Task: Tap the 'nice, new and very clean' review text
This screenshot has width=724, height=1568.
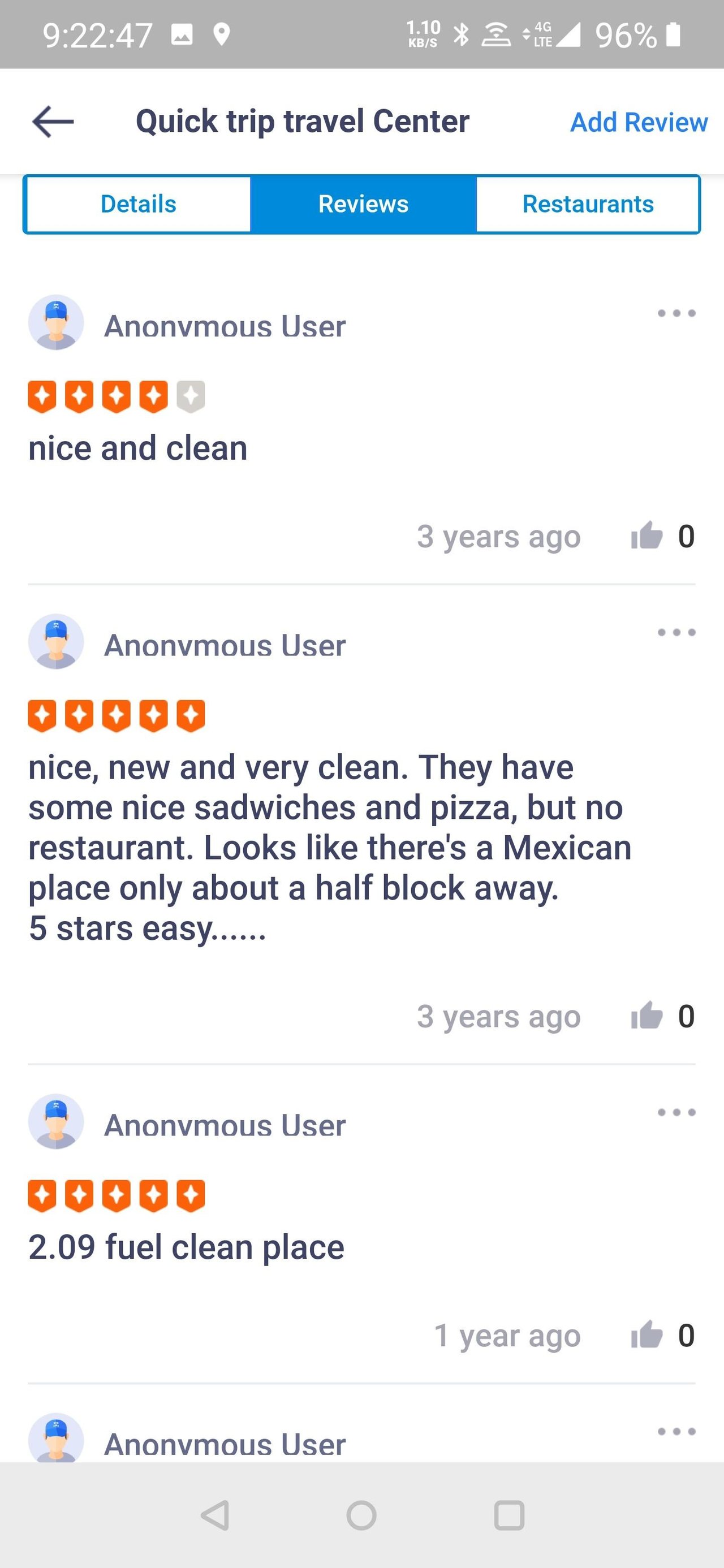Action: click(x=330, y=847)
